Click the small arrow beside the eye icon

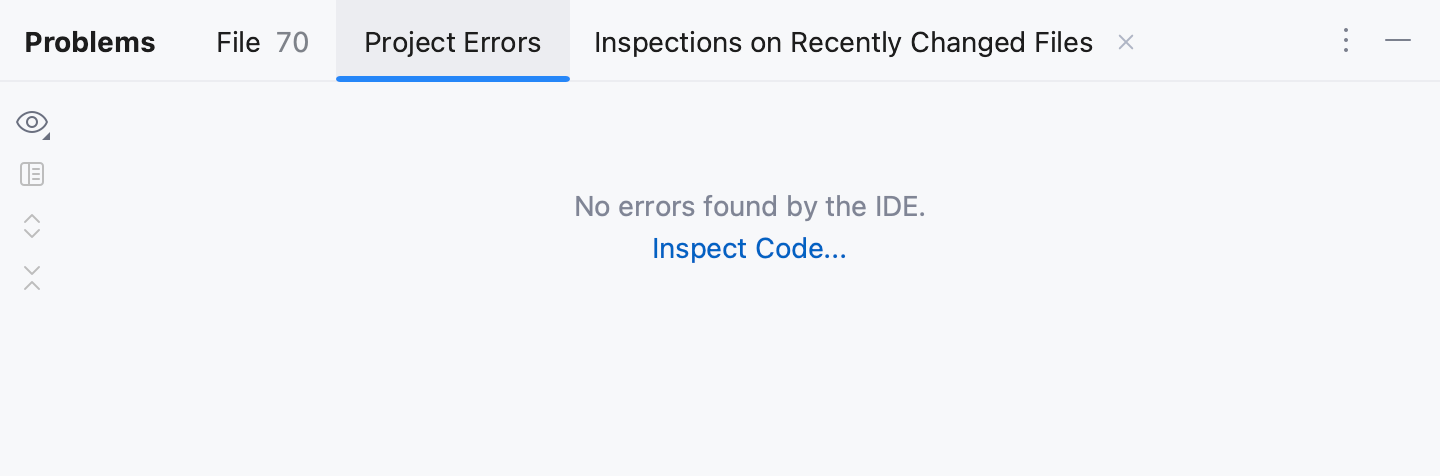46,135
